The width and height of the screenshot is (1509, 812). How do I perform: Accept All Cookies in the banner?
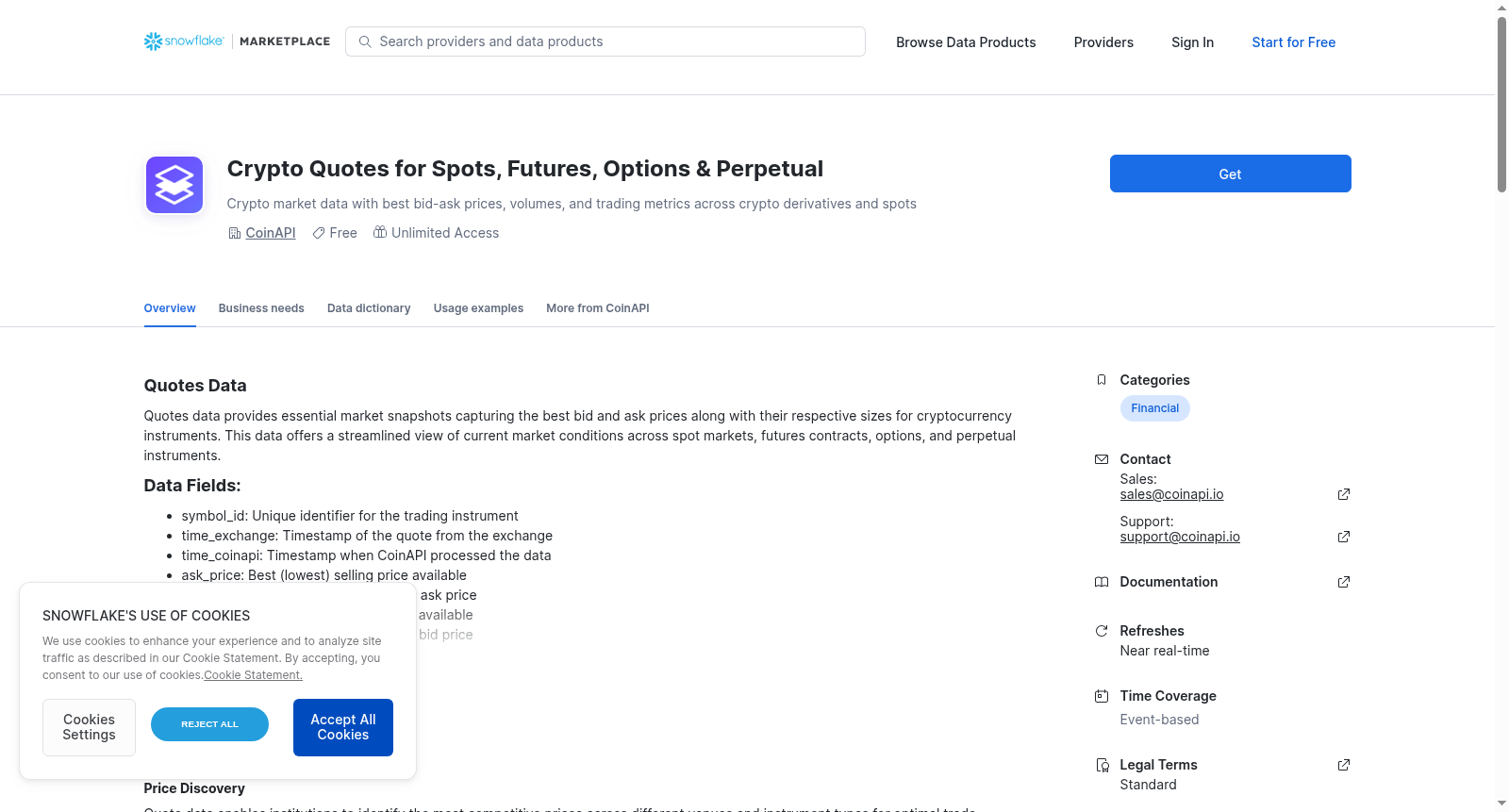click(x=343, y=727)
